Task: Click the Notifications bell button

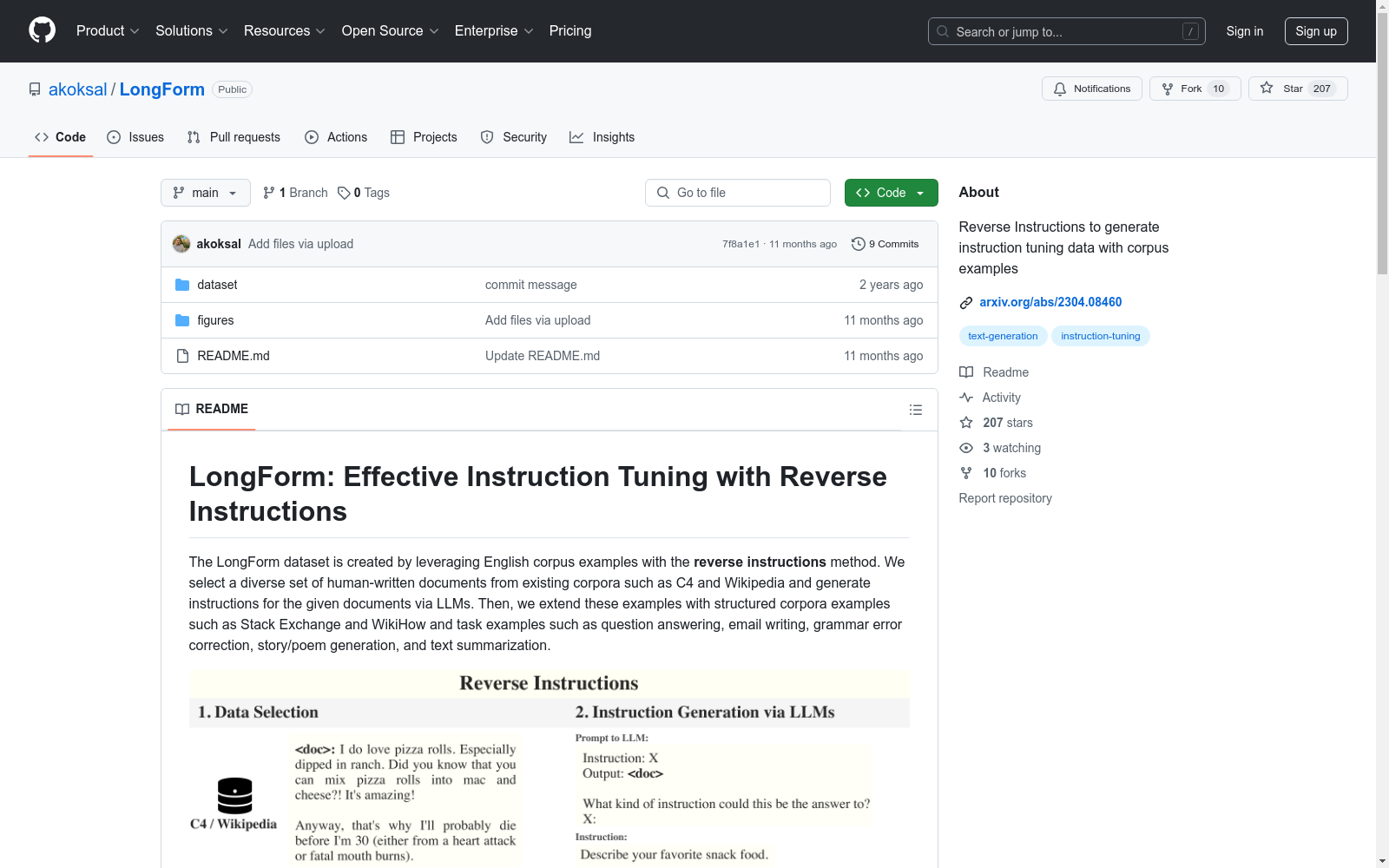Action: [x=1091, y=89]
